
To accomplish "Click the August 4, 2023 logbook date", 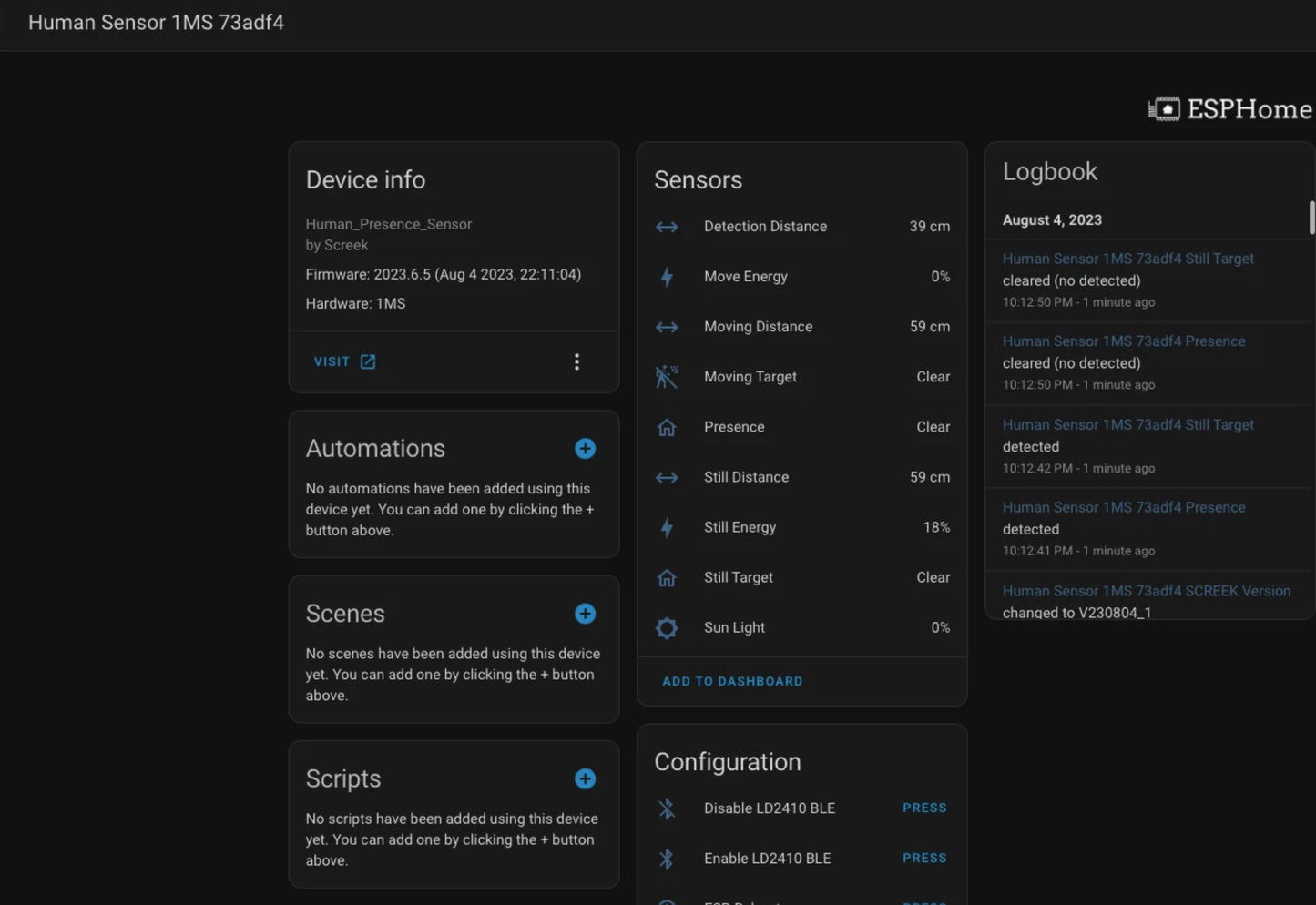I will pyautogui.click(x=1052, y=220).
